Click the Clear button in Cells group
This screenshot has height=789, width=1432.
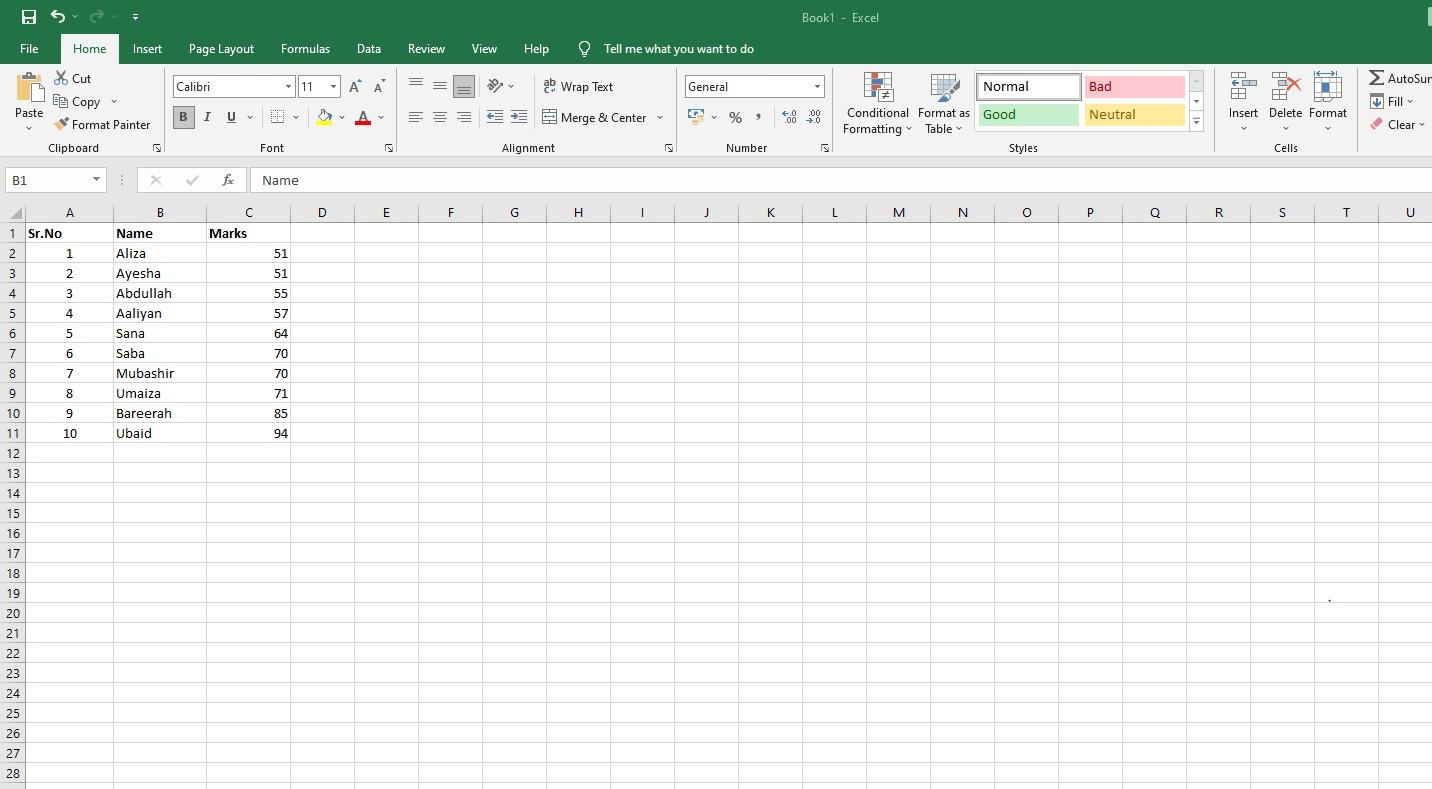tap(1398, 124)
